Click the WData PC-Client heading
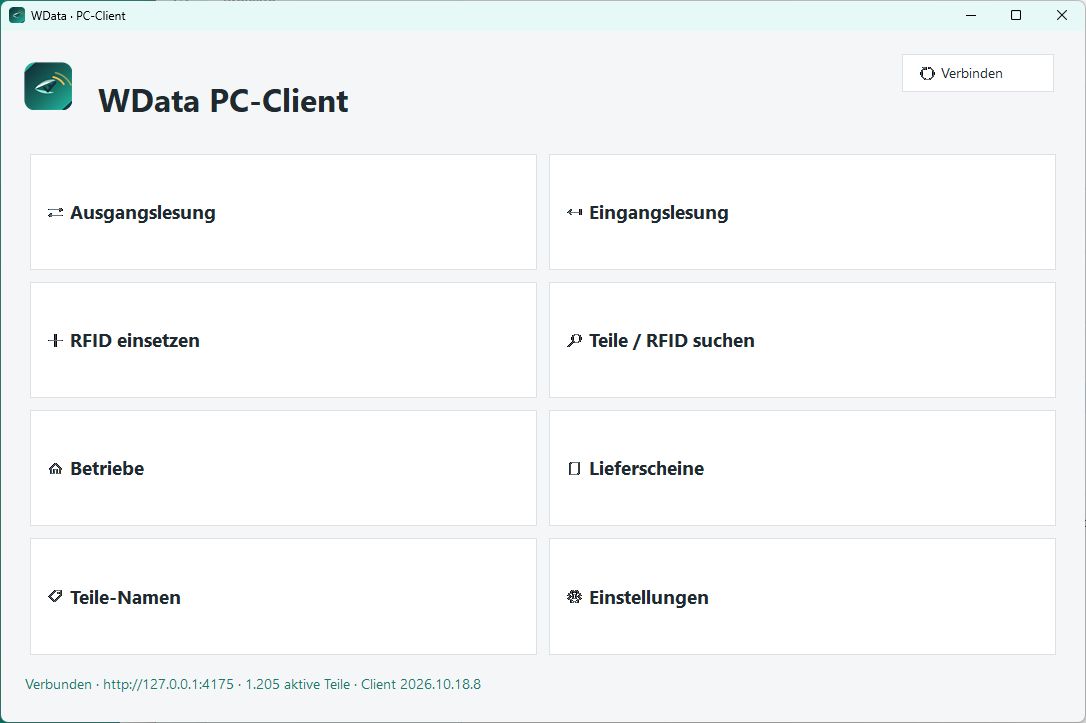This screenshot has height=723, width=1086. (223, 101)
